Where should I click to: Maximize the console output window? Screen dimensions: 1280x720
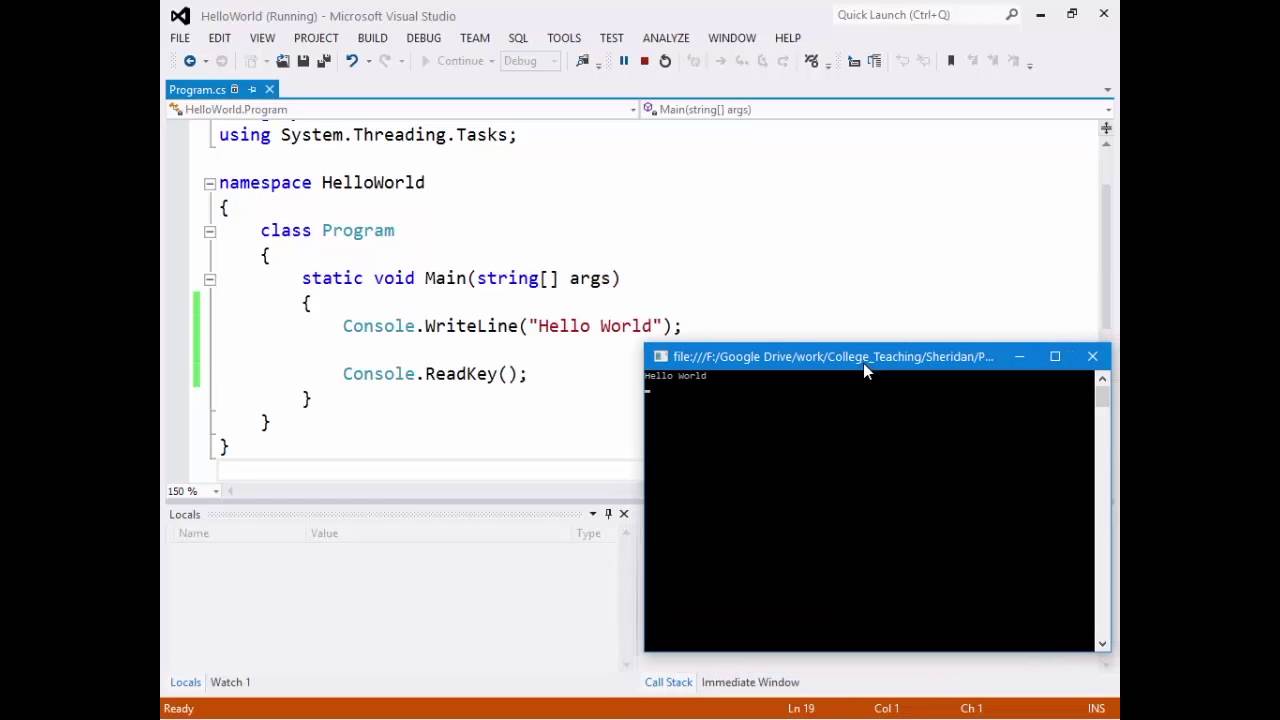pos(1055,356)
